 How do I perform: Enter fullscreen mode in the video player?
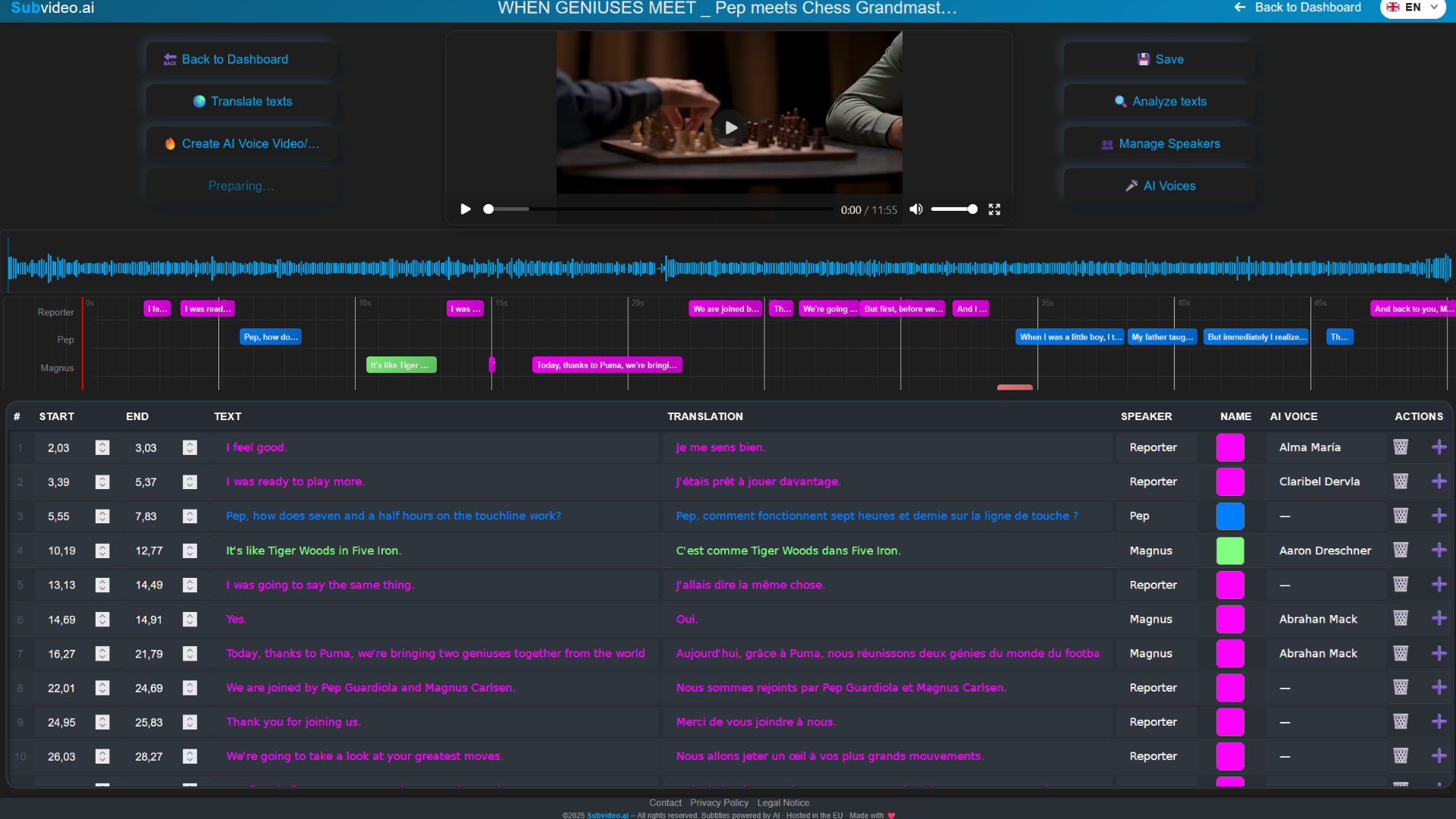coord(994,209)
